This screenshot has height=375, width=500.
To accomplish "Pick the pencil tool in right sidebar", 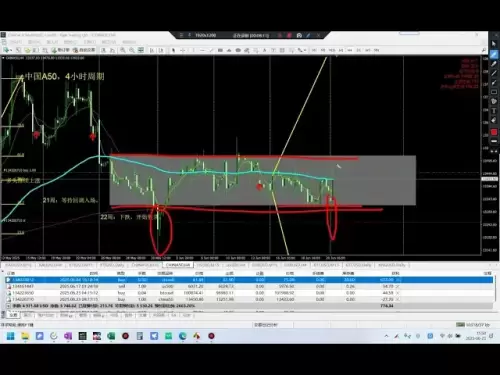I will tap(494, 64).
